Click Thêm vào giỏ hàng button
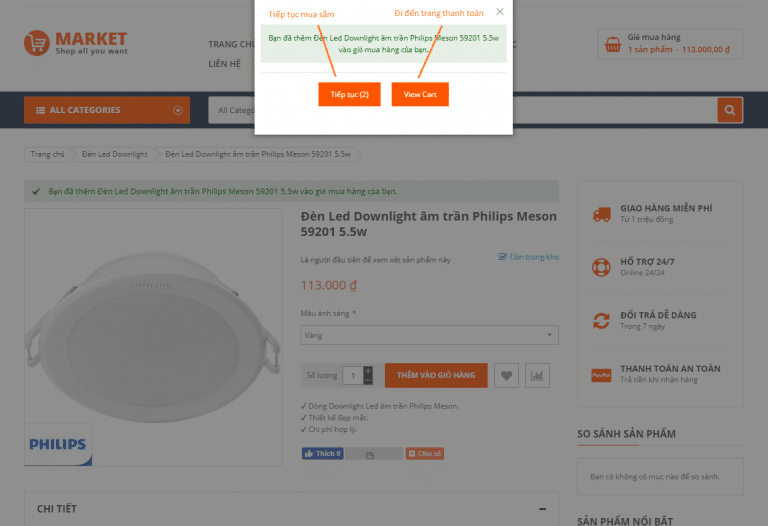This screenshot has width=768, height=526. click(436, 375)
